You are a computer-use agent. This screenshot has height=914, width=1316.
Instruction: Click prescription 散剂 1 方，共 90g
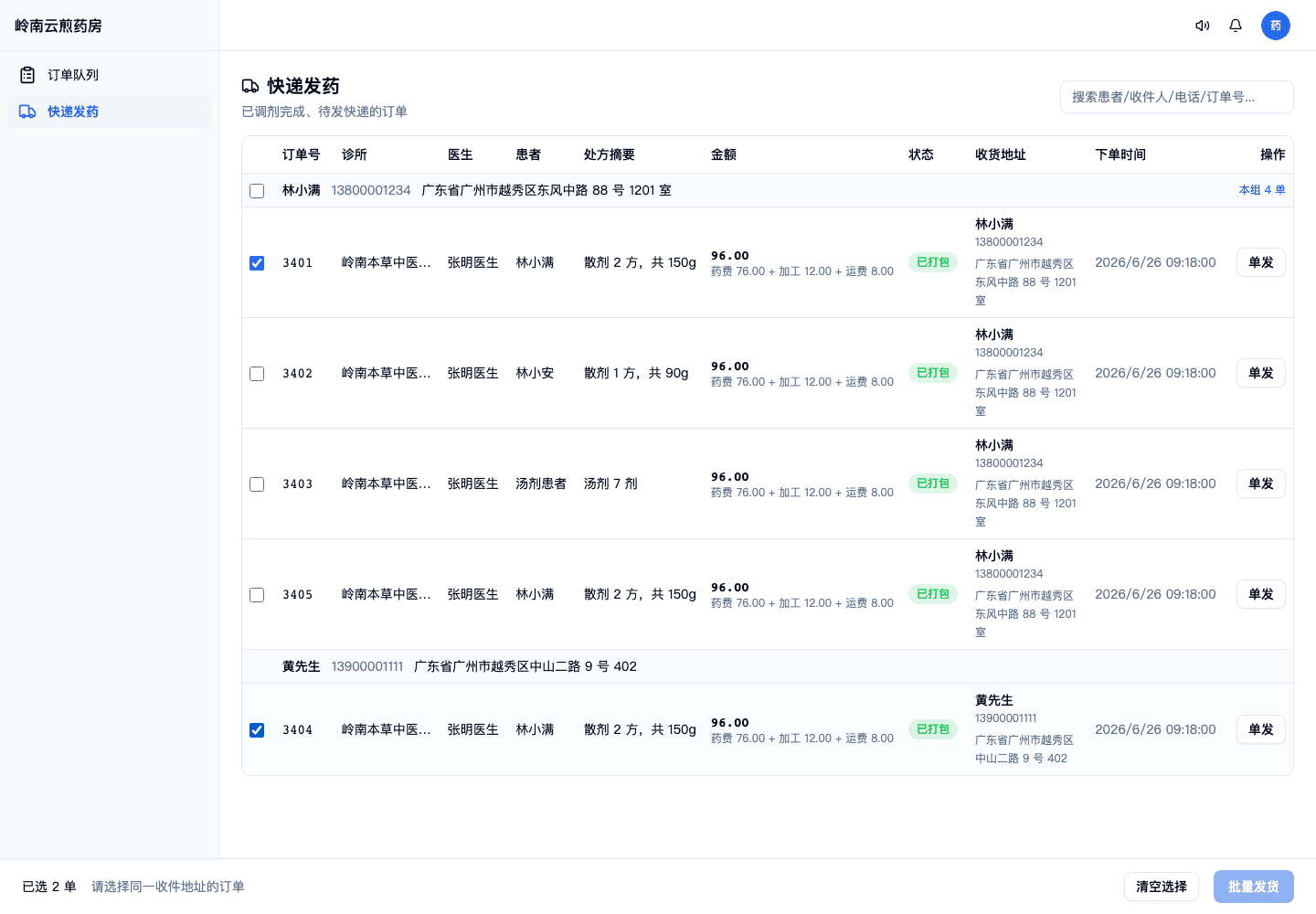click(636, 373)
